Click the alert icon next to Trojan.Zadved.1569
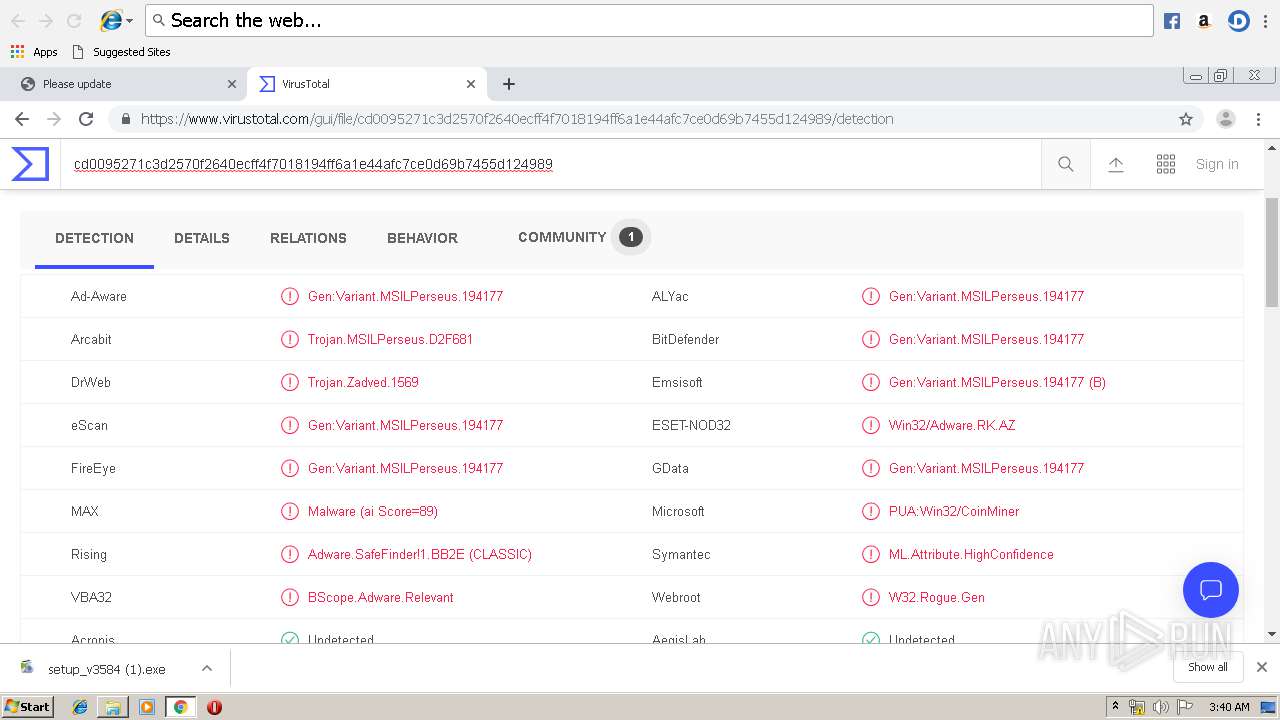This screenshot has width=1280, height=720. tap(290, 382)
